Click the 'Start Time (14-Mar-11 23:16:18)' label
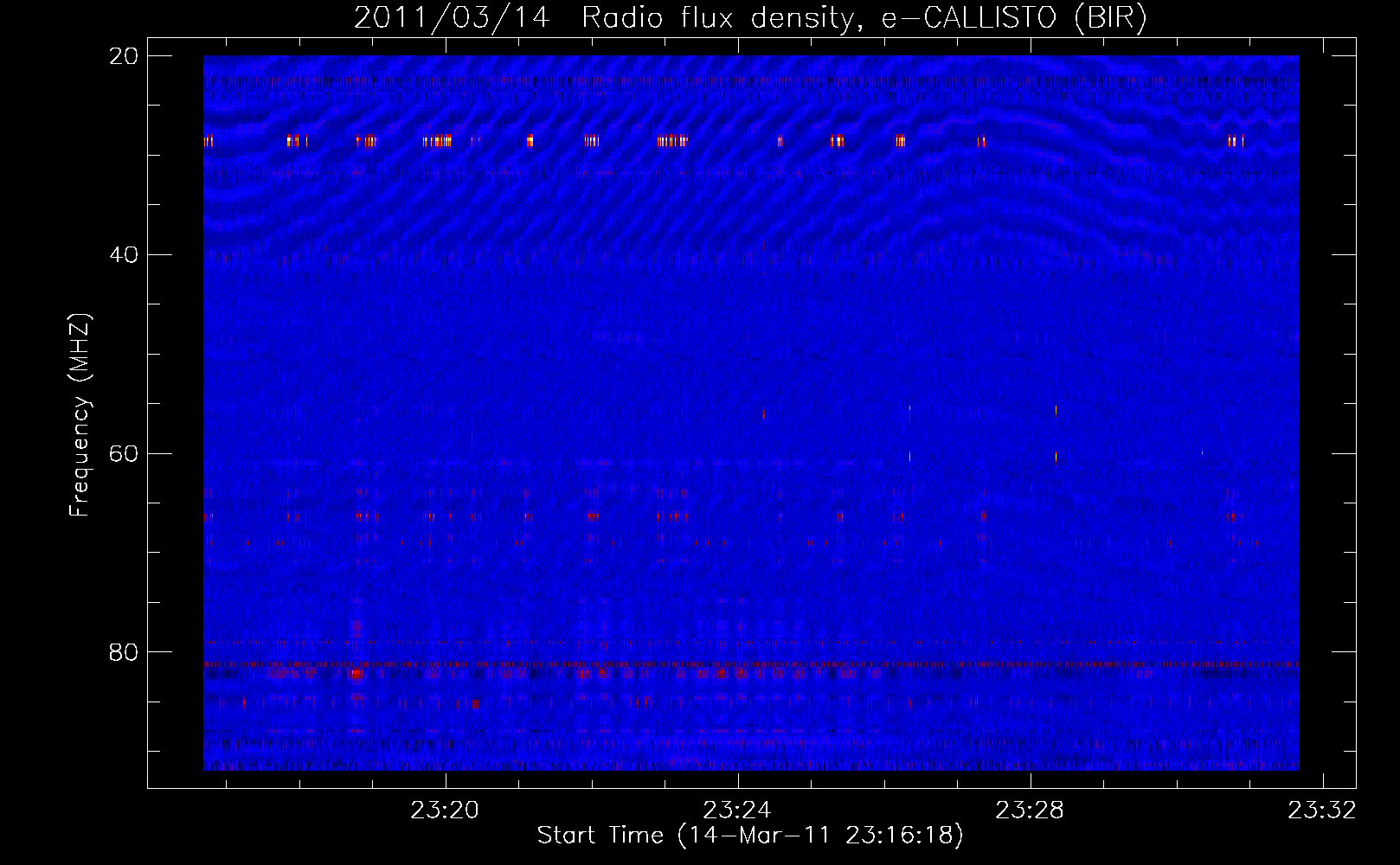The image size is (1400, 865). 750,836
